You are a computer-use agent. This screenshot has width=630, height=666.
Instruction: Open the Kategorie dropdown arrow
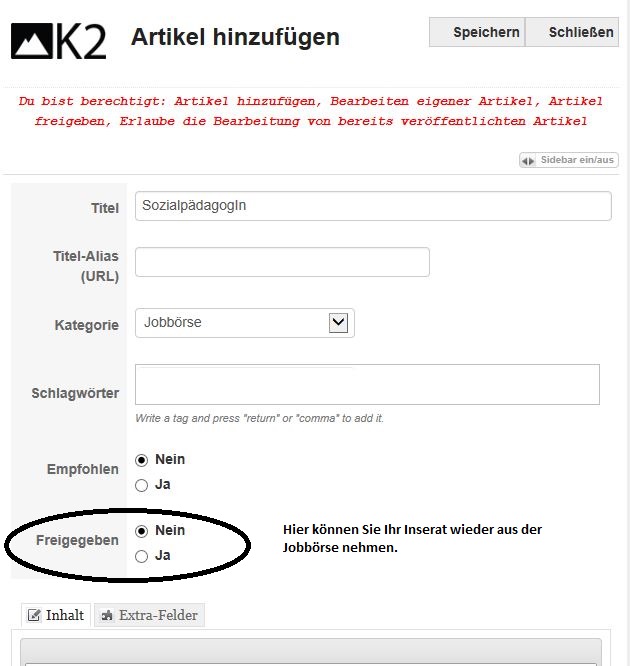pos(338,323)
